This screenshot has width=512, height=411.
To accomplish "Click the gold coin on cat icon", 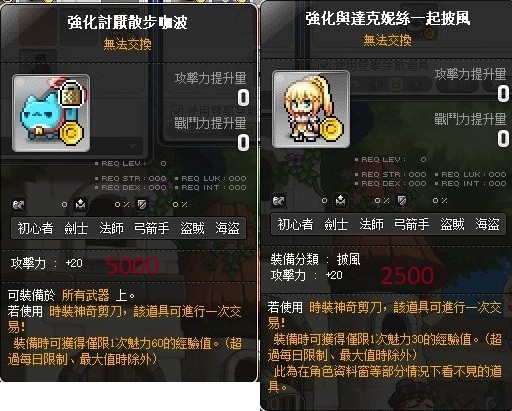I will pyautogui.click(x=71, y=133).
